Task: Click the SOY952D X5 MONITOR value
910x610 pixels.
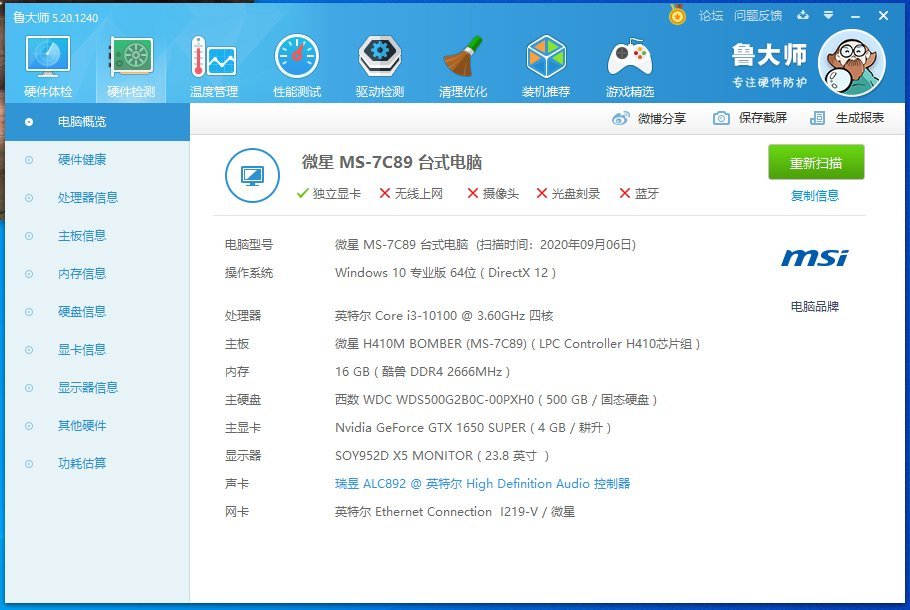Action: point(442,456)
